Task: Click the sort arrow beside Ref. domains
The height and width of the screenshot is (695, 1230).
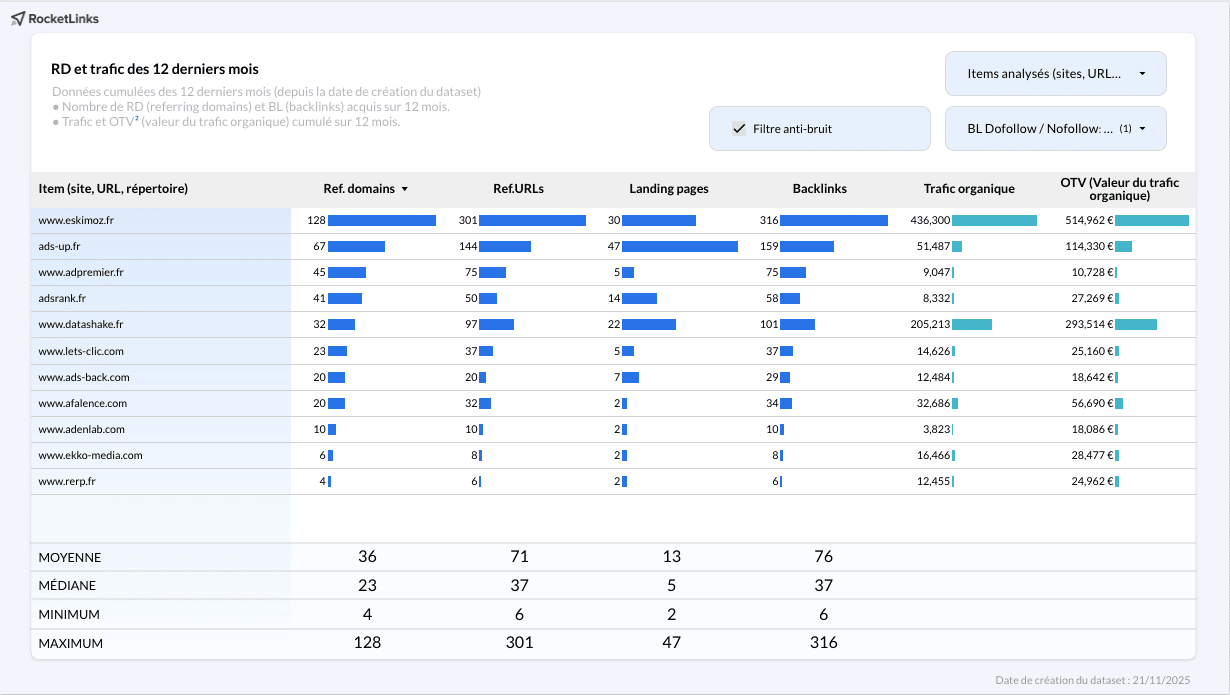Action: coord(405,189)
